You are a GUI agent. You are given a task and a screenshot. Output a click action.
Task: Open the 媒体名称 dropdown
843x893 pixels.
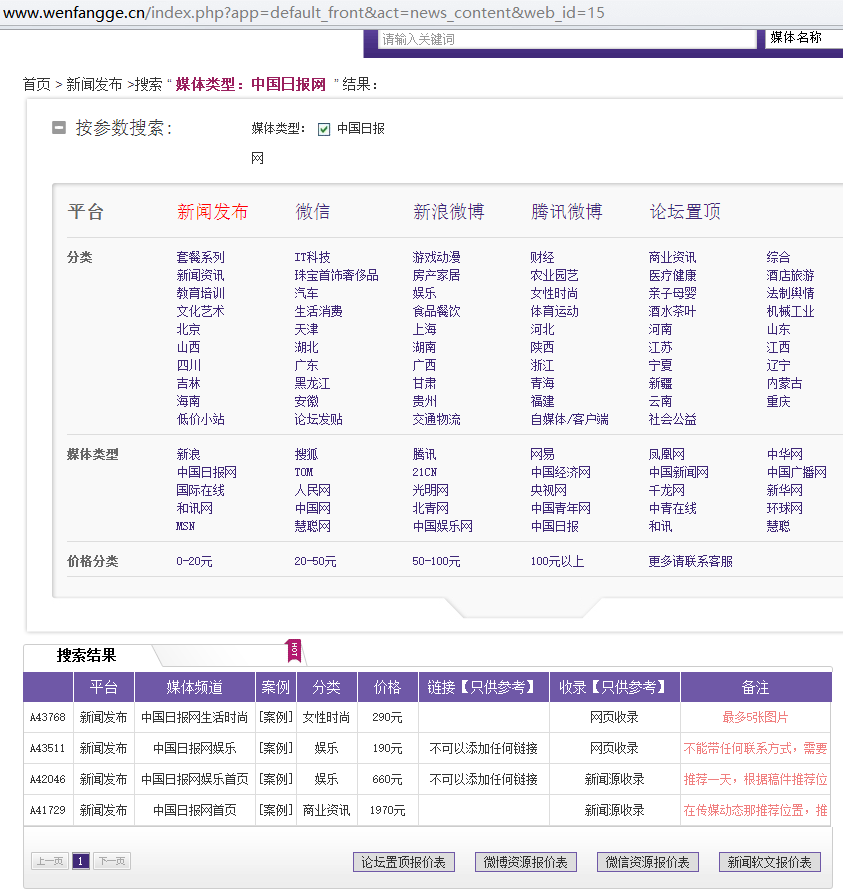click(803, 38)
